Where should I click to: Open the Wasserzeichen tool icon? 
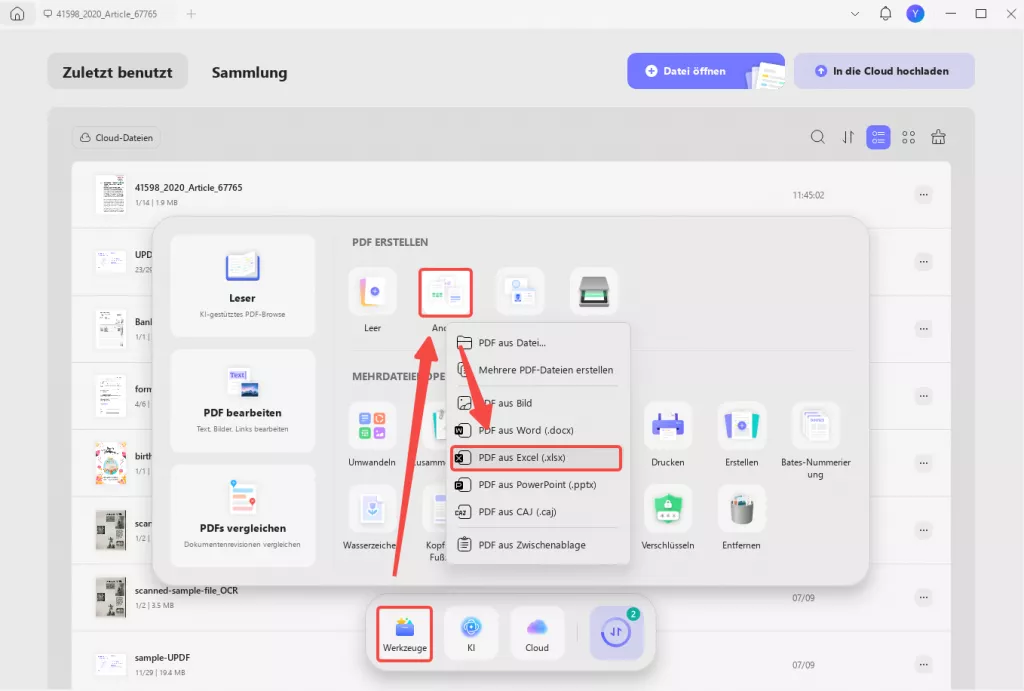pos(372,509)
